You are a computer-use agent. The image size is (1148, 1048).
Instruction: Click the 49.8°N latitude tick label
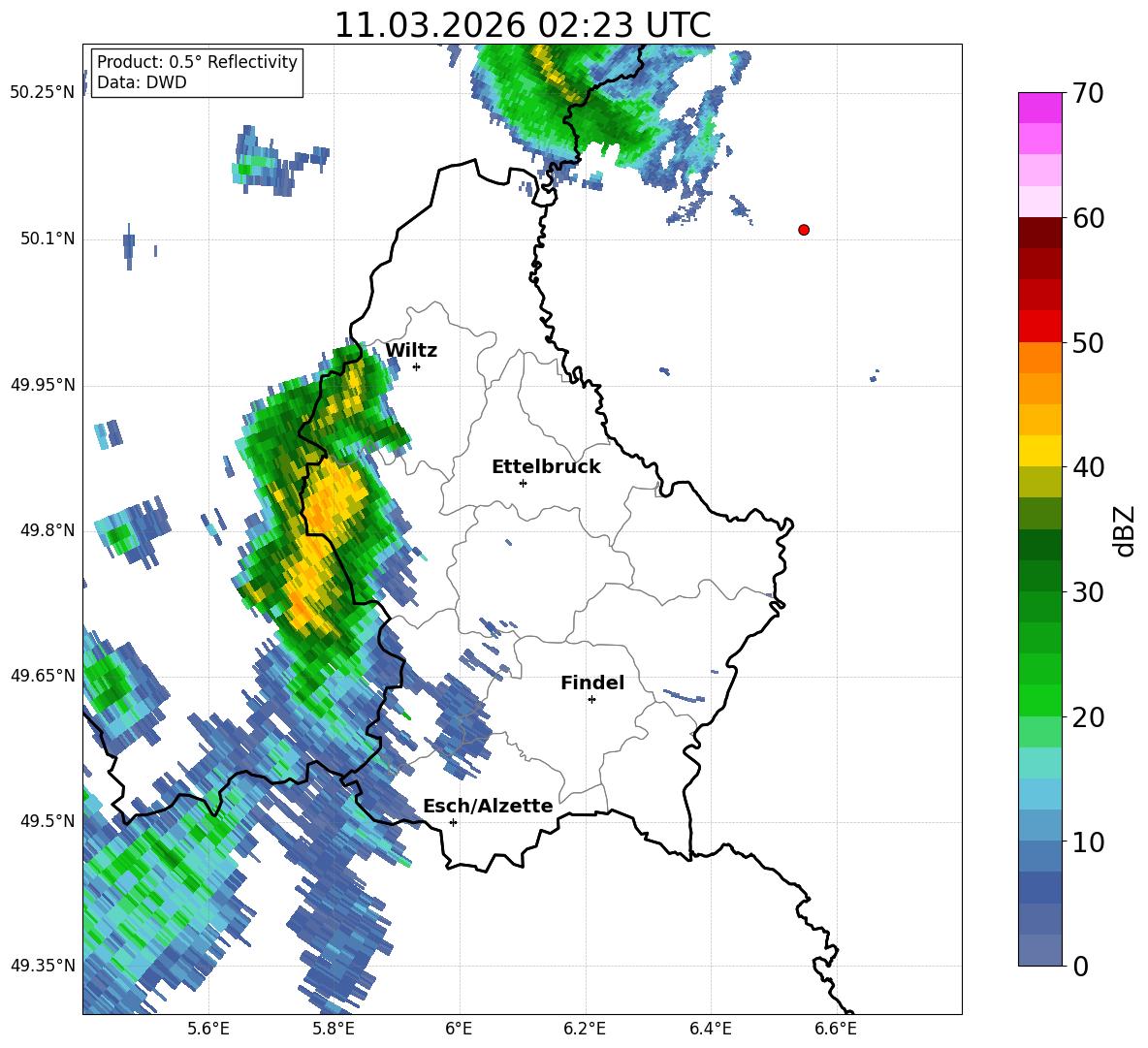48,530
